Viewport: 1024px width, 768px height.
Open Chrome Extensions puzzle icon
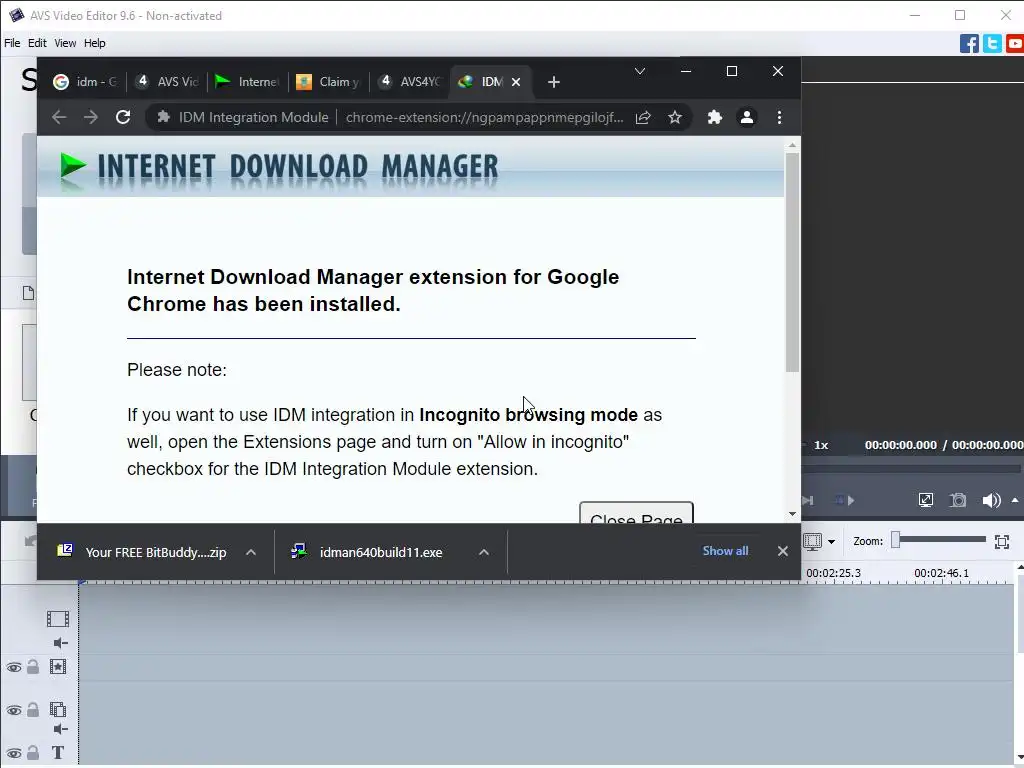(715, 118)
